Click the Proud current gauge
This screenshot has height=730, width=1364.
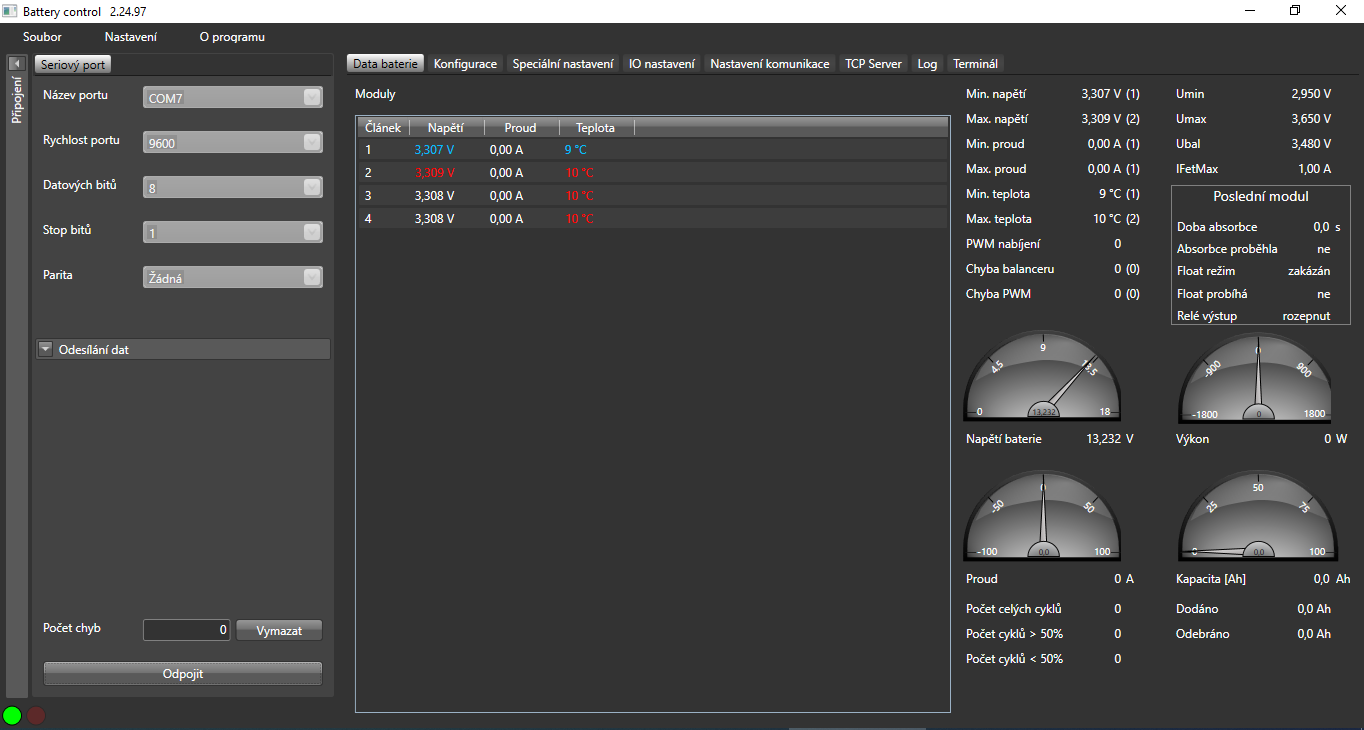pyautogui.click(x=1043, y=518)
